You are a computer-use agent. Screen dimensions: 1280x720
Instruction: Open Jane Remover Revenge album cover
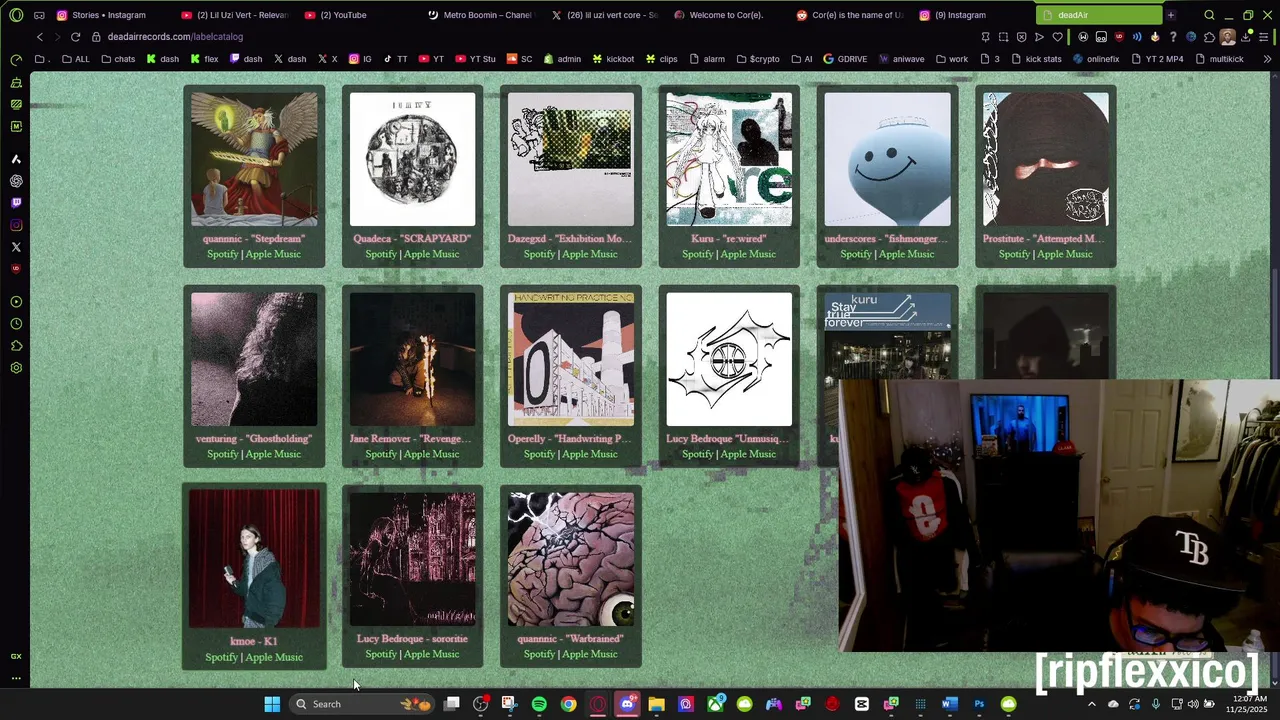click(412, 359)
